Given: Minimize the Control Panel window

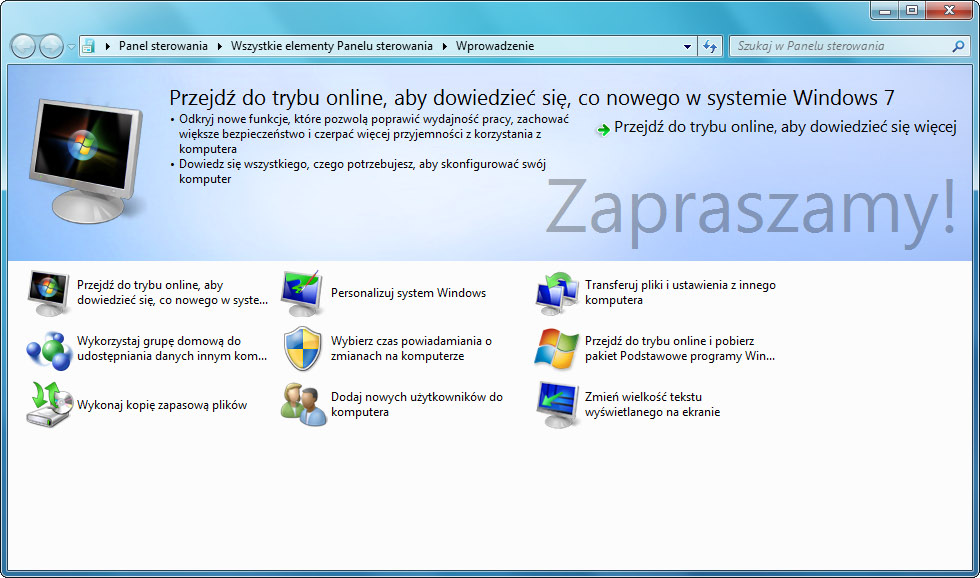Looking at the screenshot, I should (884, 10).
